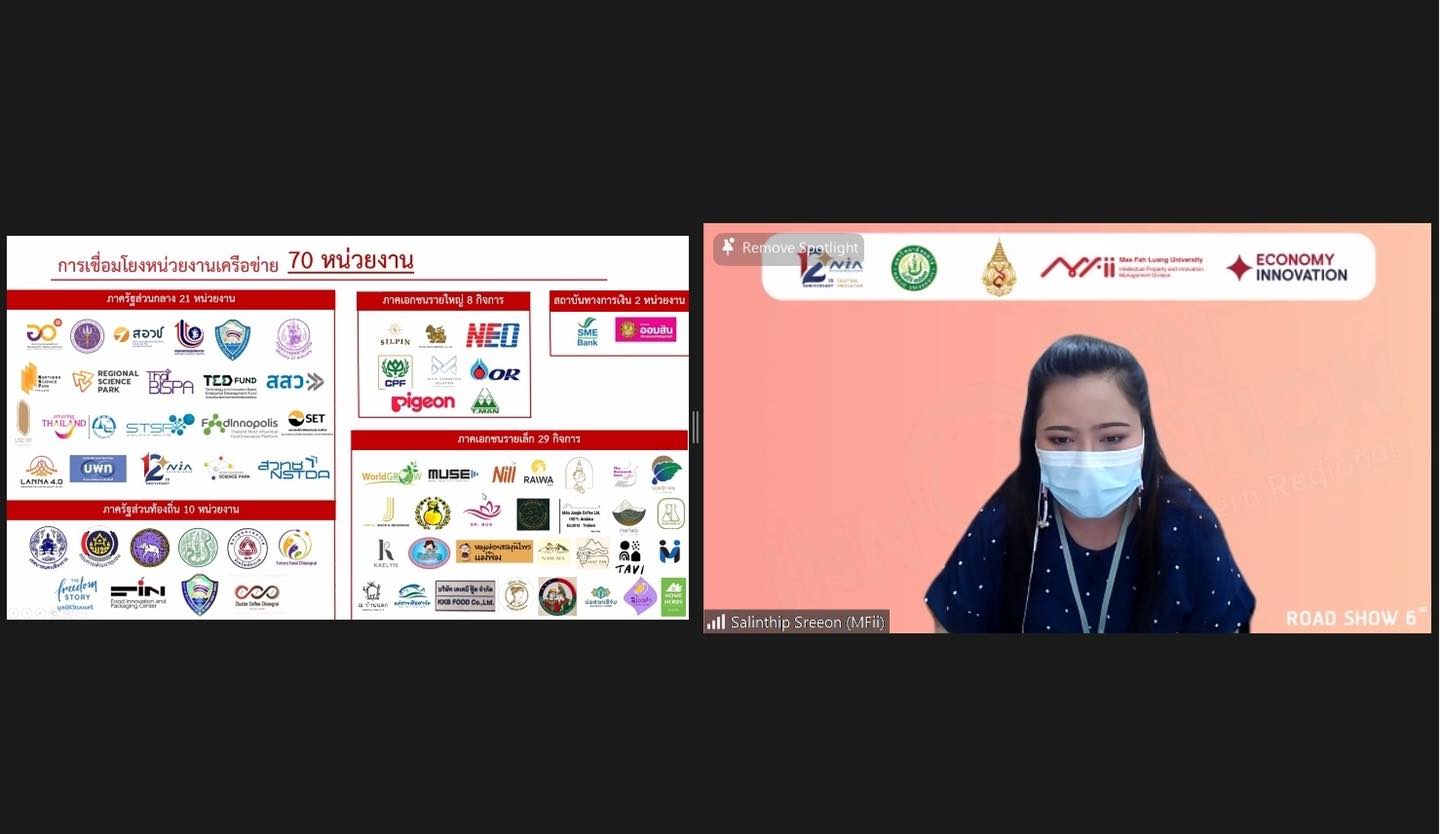Click the T.MAN logo on the slide
Image resolution: width=1440 pixels, height=834 pixels.
coord(485,401)
